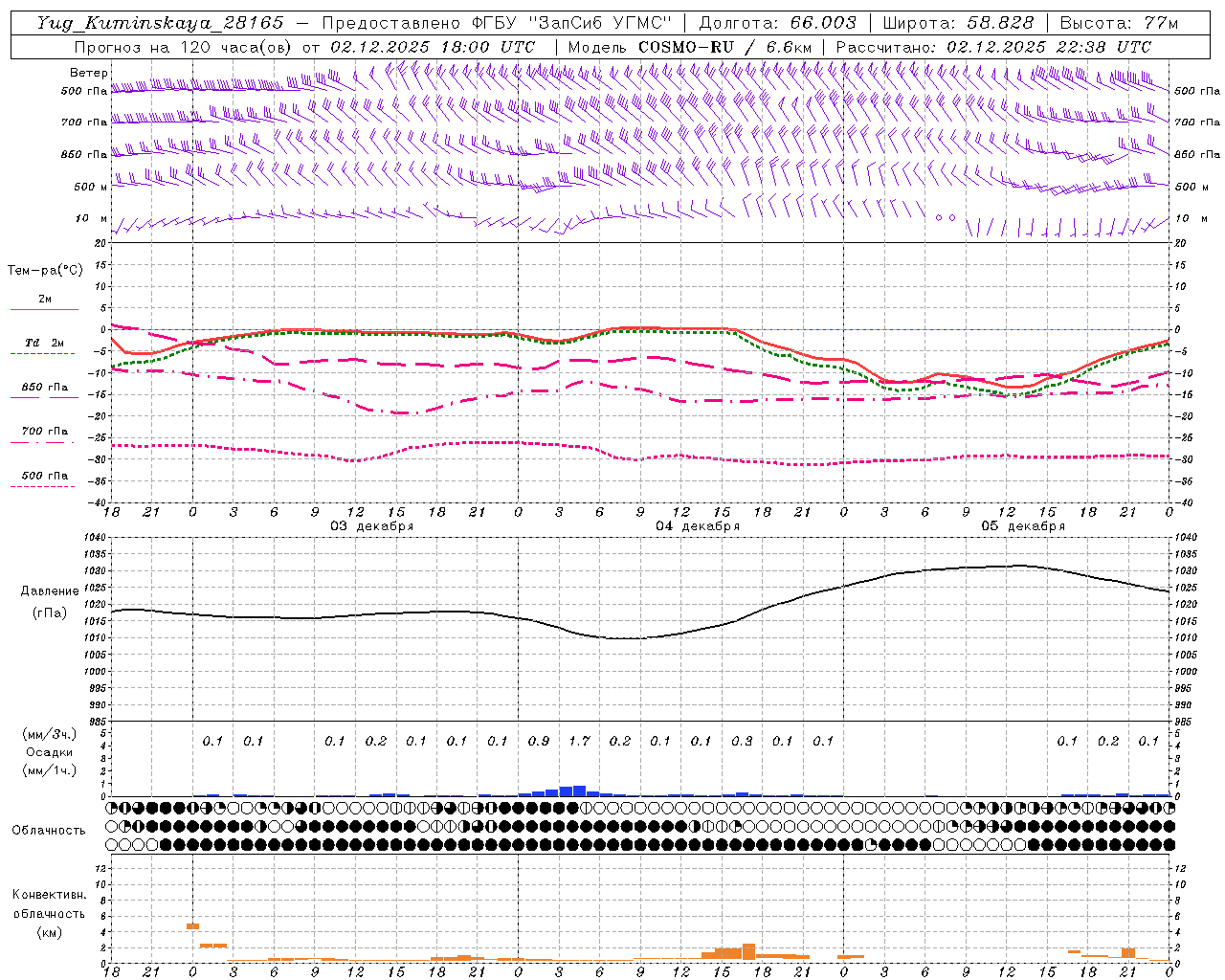Click the Ветер panel label
The height and width of the screenshot is (980, 1225).
click(89, 73)
